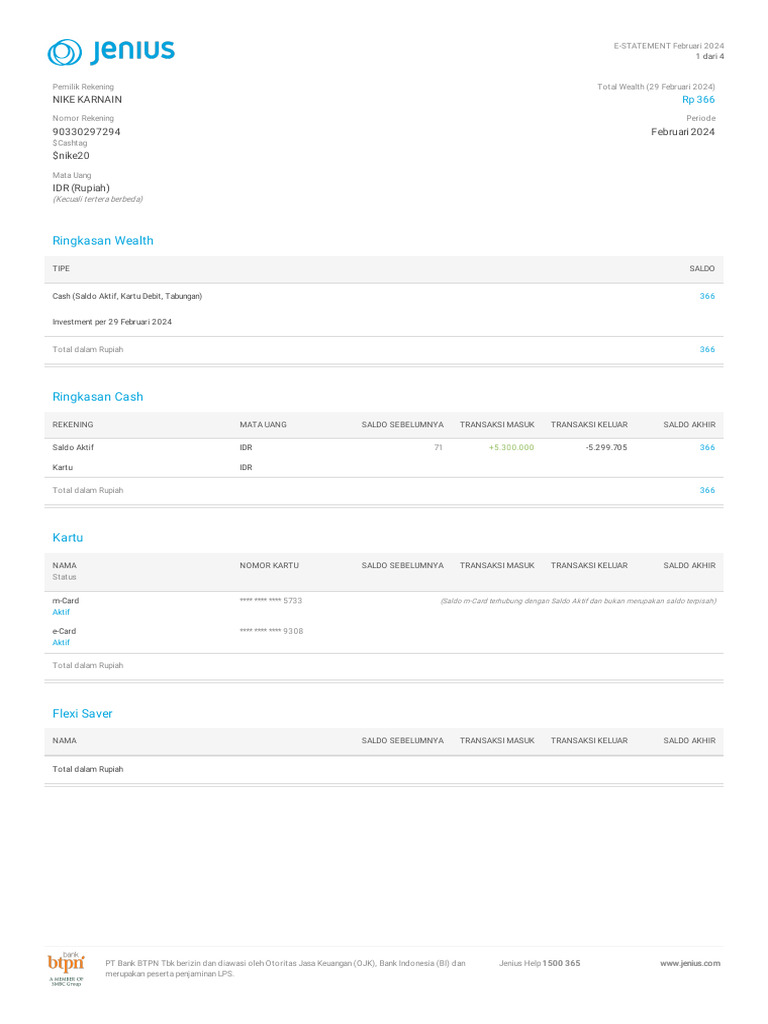Click the incoming transaction amount +5.300.000

click(x=511, y=448)
